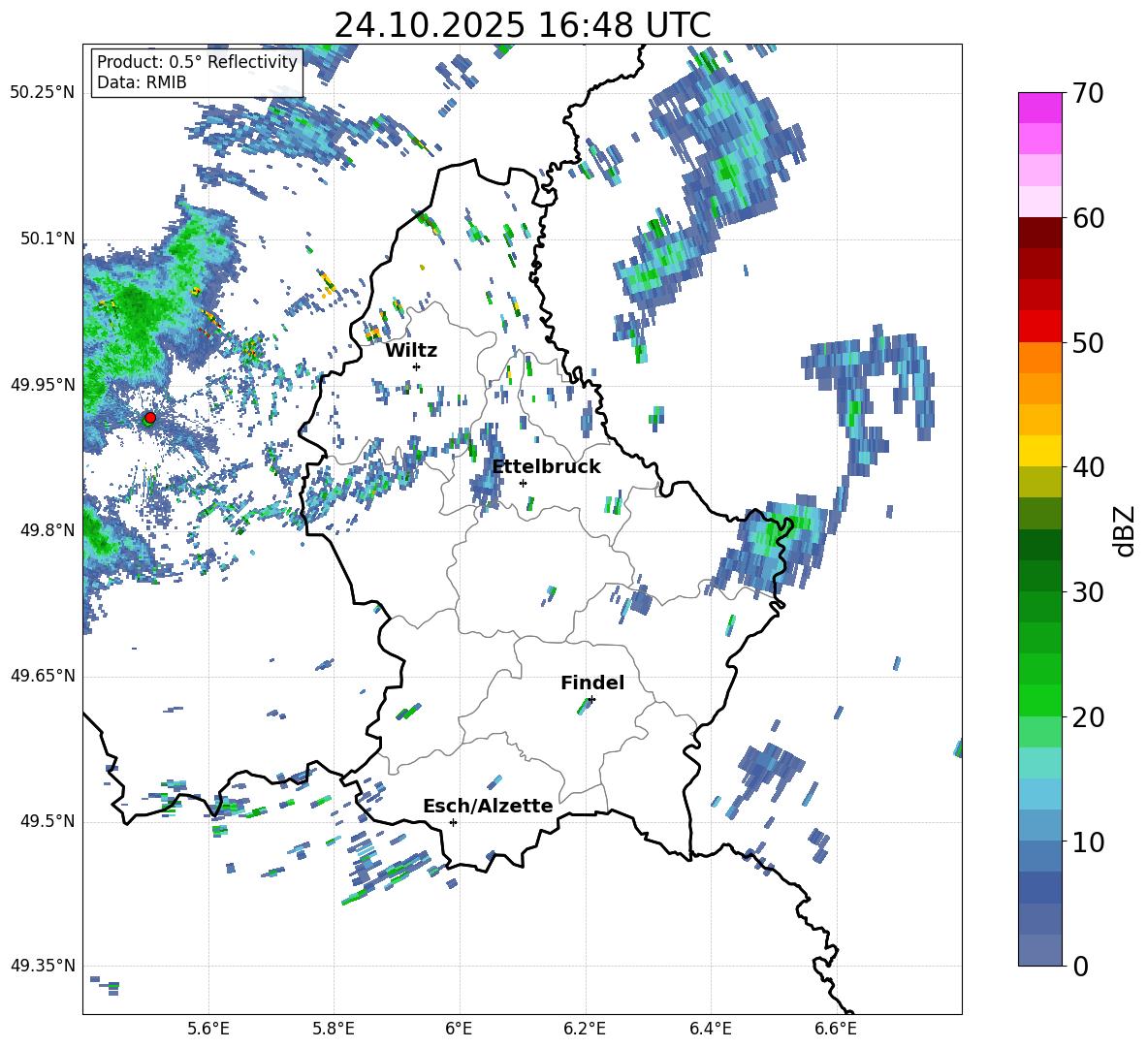Click the colorbar 30 tick label
The width and height of the screenshot is (1148, 1048).
(1089, 592)
